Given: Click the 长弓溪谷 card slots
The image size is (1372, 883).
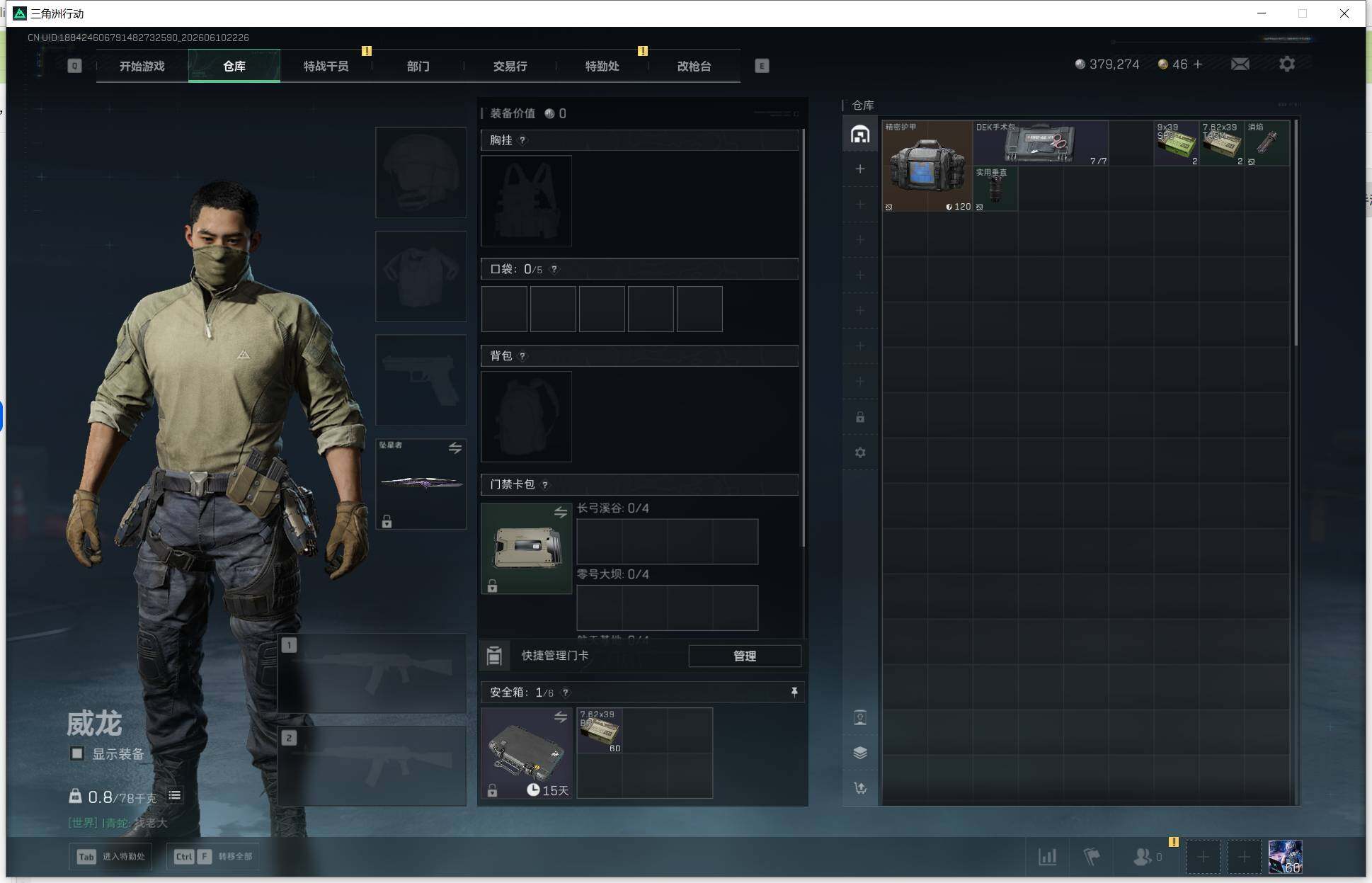Looking at the screenshot, I should click(x=667, y=542).
